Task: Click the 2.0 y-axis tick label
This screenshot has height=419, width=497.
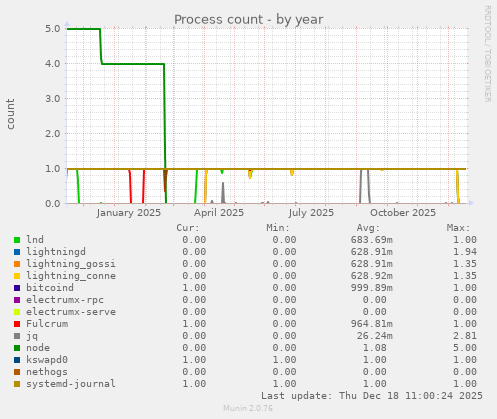Action: coord(53,134)
